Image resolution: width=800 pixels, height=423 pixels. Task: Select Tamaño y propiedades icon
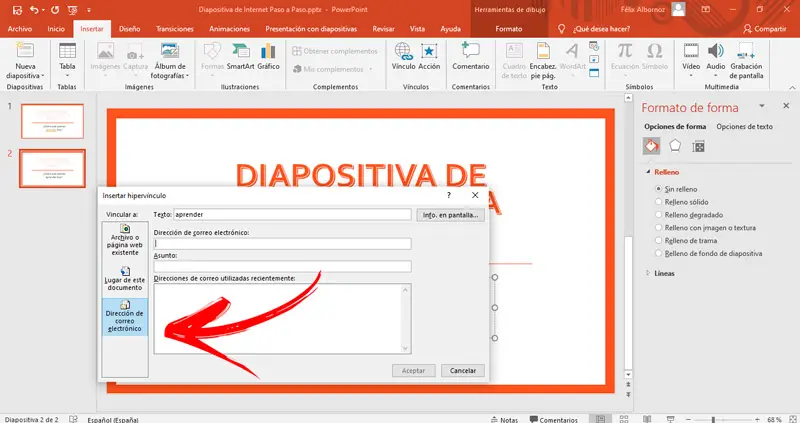tap(698, 147)
